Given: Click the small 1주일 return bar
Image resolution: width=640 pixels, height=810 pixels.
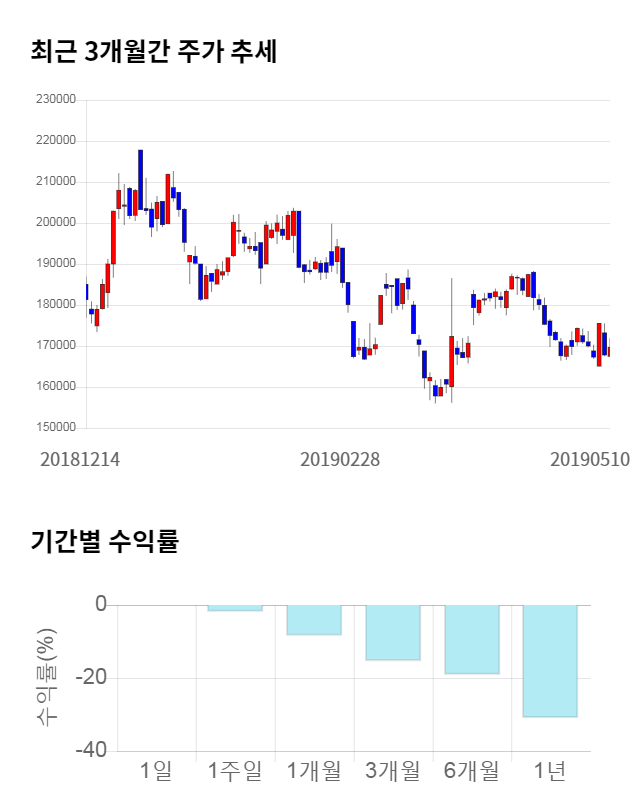Looking at the screenshot, I should tap(235, 608).
